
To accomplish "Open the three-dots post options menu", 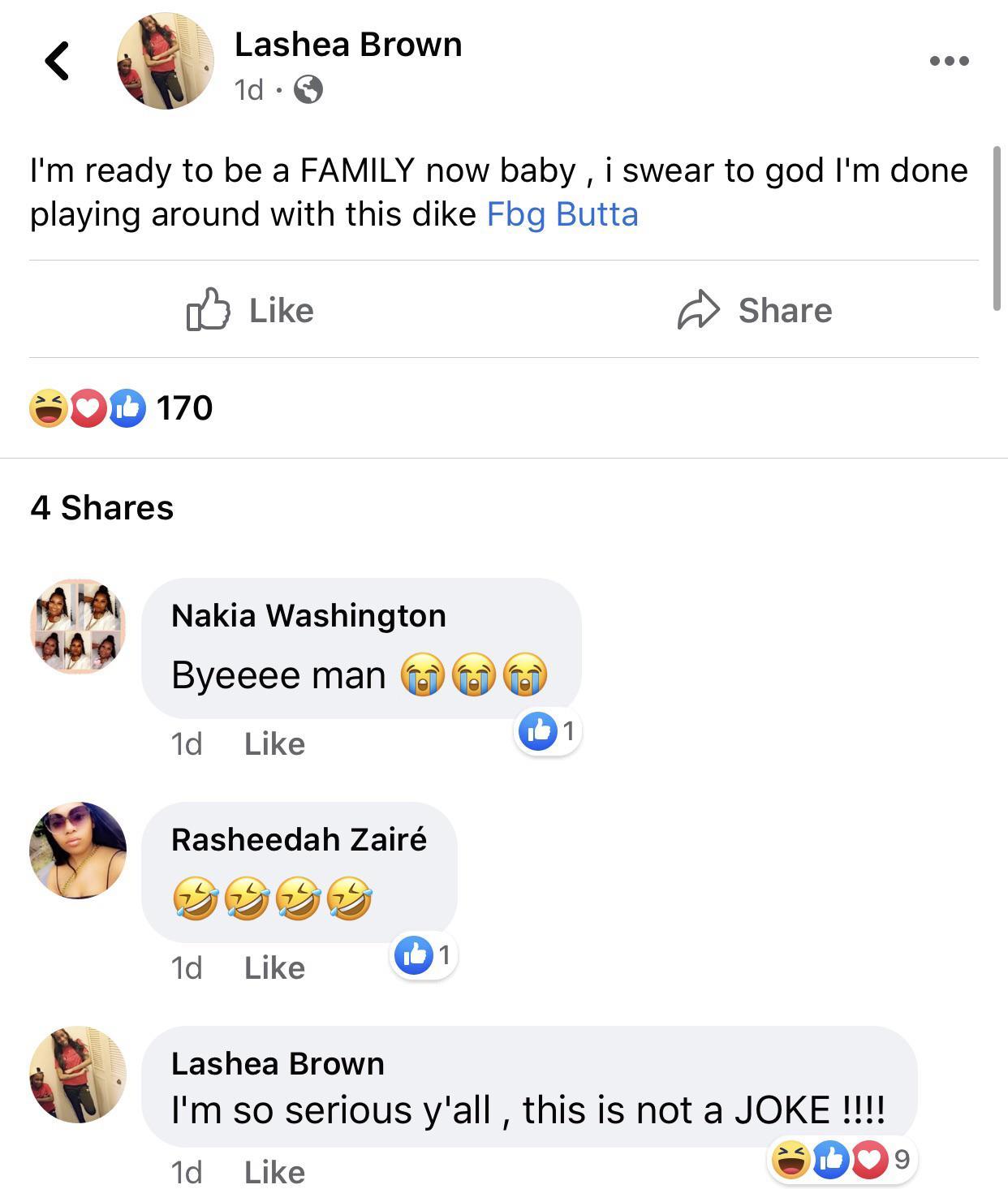I will [x=949, y=61].
